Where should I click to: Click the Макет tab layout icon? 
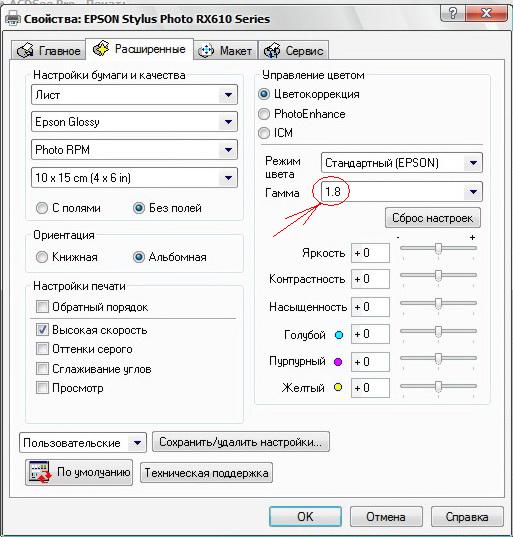[x=207, y=51]
